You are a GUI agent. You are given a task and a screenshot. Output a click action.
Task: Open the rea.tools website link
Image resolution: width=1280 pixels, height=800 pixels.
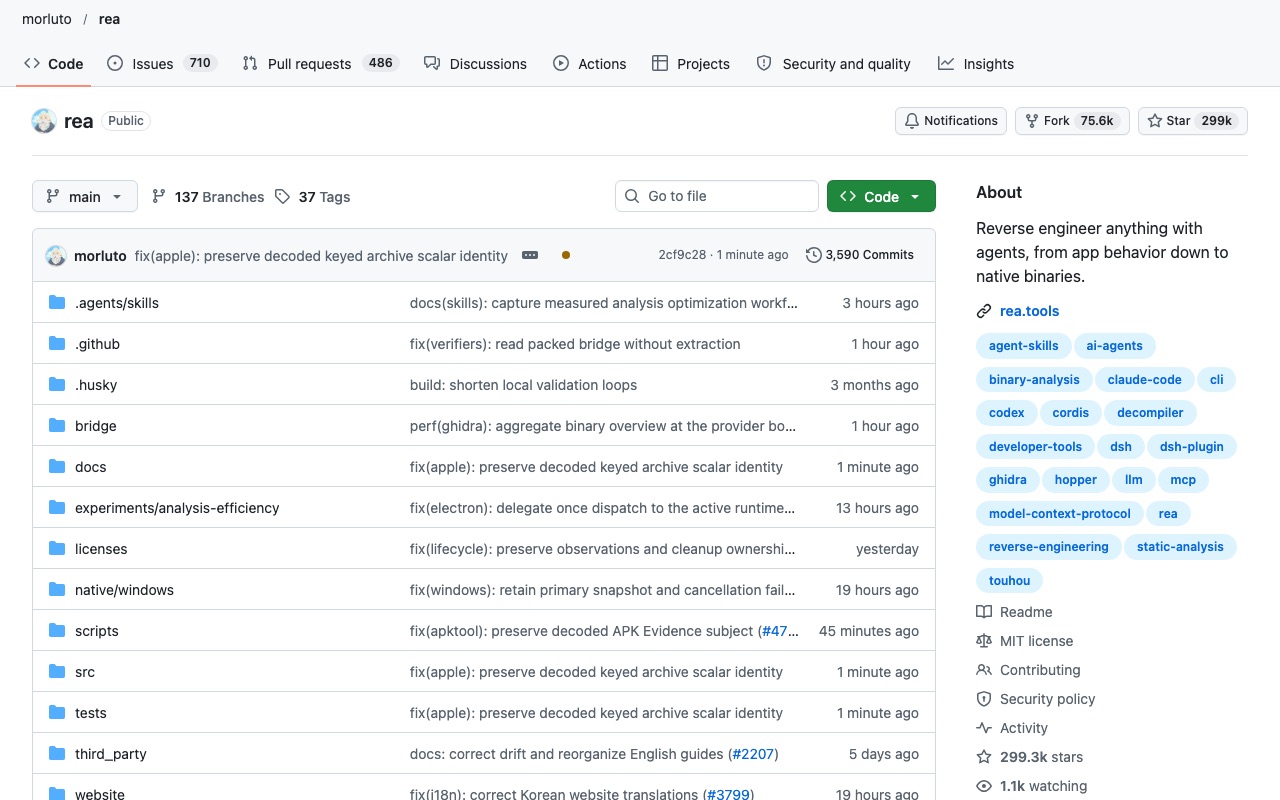(1029, 311)
